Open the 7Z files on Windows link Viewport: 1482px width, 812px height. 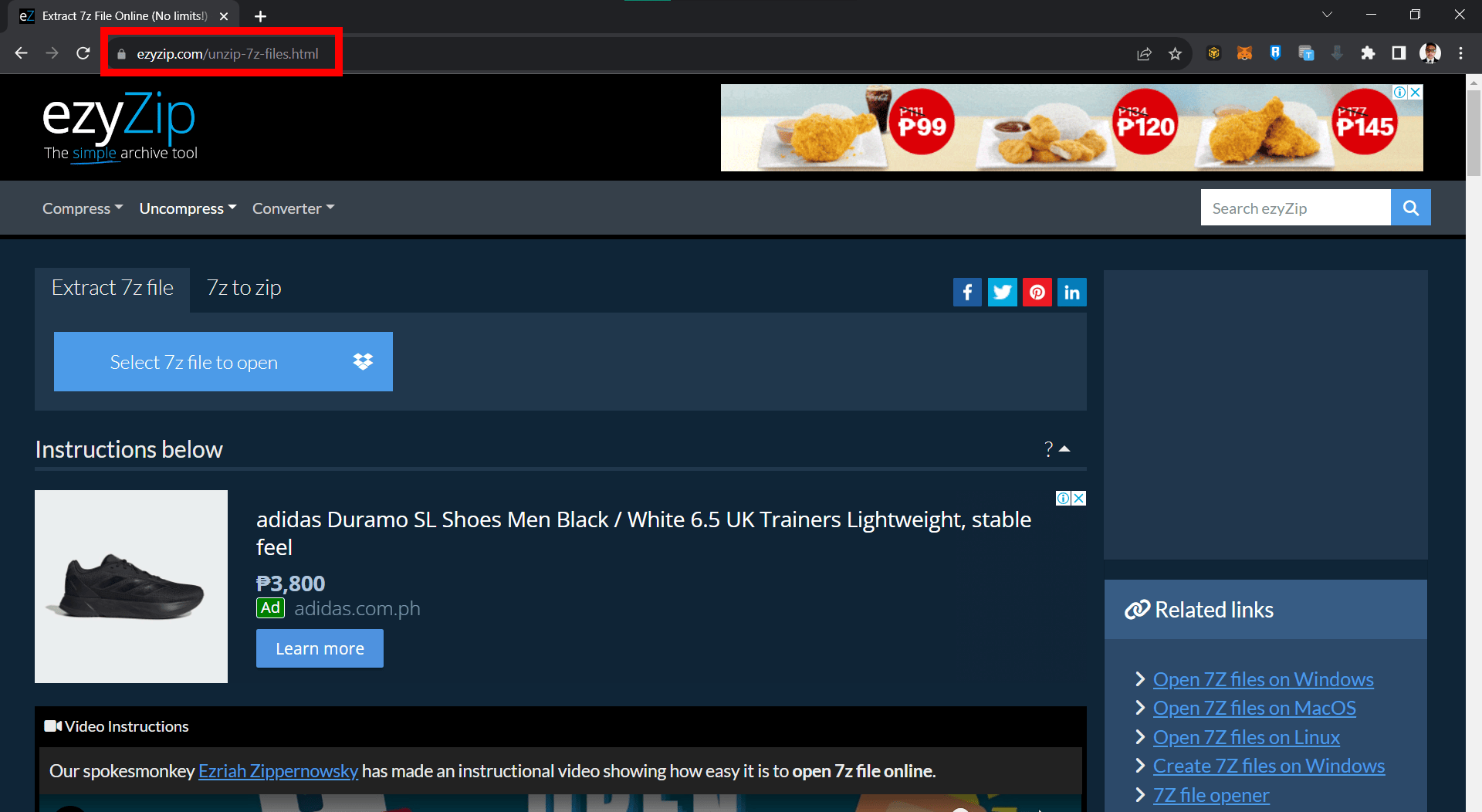pos(1263,679)
